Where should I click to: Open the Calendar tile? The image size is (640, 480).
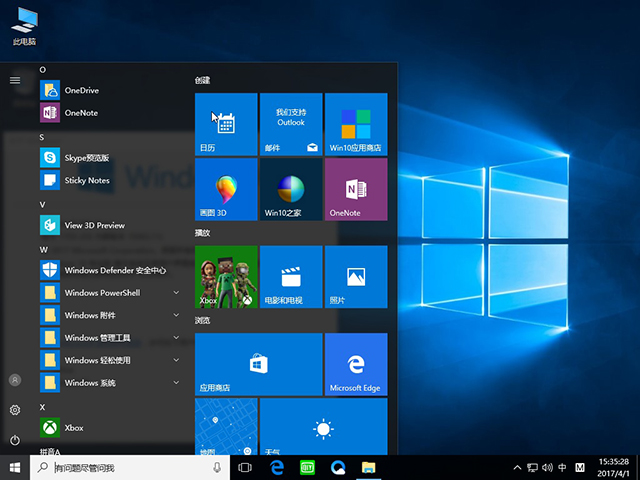[x=226, y=124]
